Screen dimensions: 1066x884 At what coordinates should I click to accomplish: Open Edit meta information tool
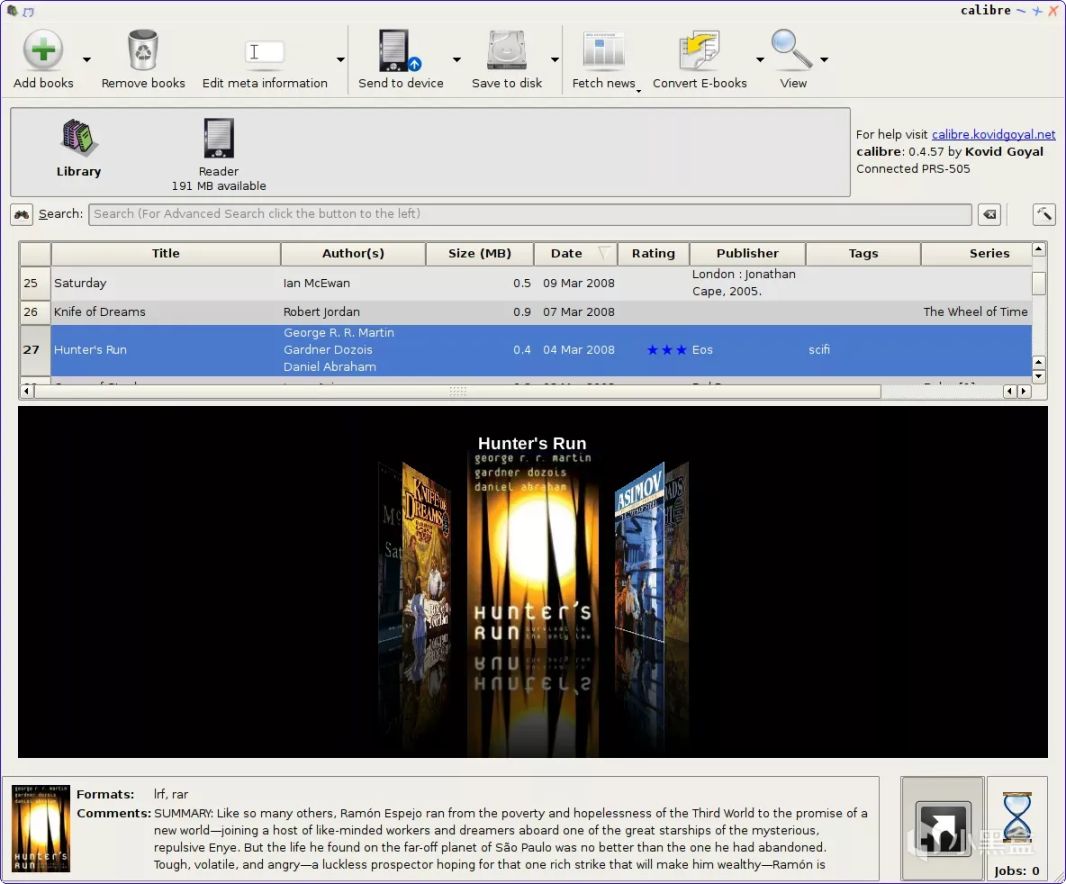coord(265,52)
